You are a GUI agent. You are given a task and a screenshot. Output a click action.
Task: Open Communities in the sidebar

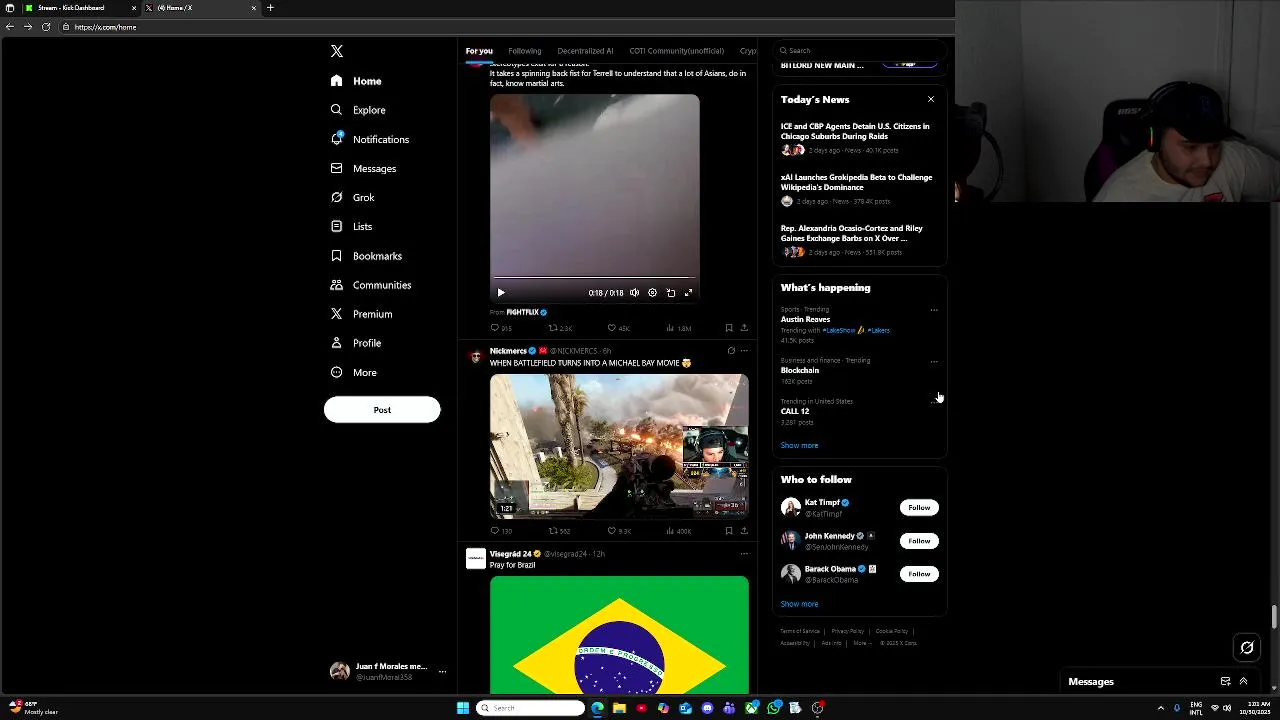click(371, 285)
